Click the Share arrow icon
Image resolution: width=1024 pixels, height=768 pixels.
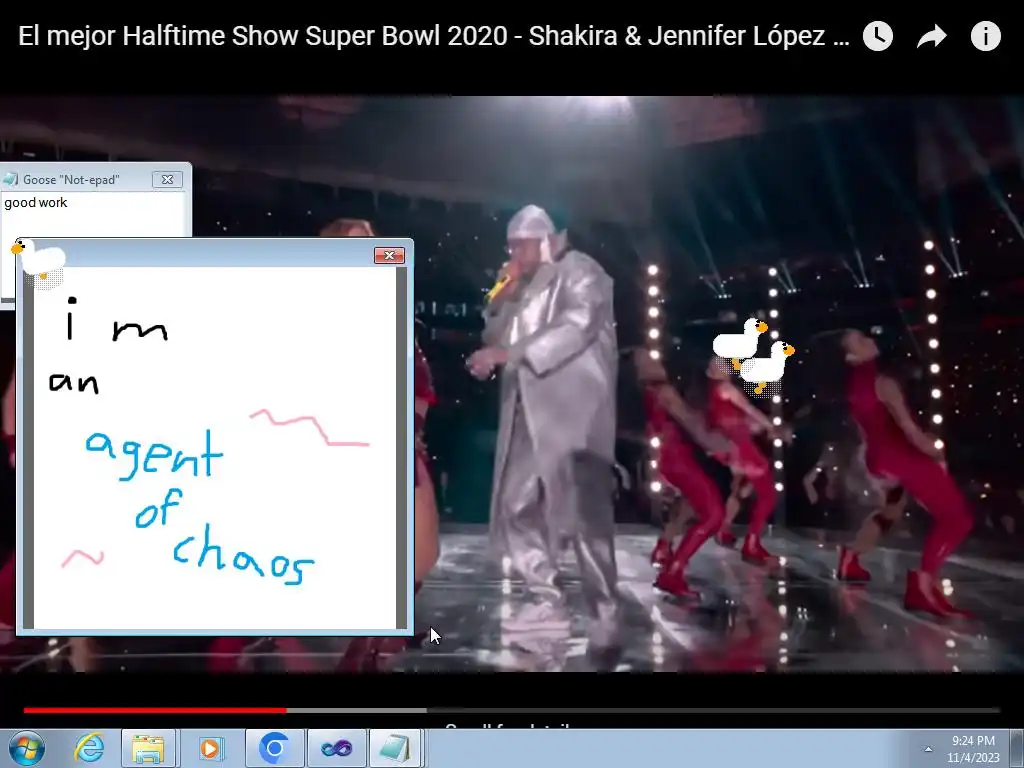tap(931, 37)
